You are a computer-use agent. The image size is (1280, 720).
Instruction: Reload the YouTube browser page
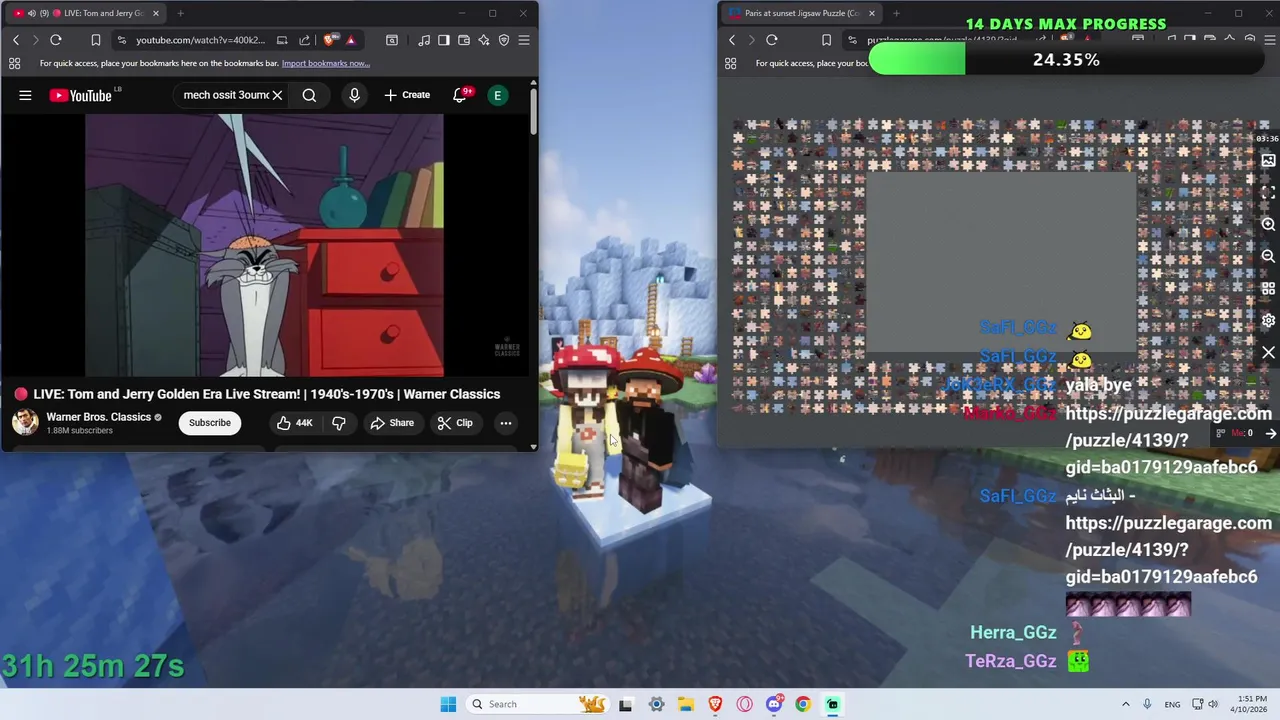tap(56, 40)
